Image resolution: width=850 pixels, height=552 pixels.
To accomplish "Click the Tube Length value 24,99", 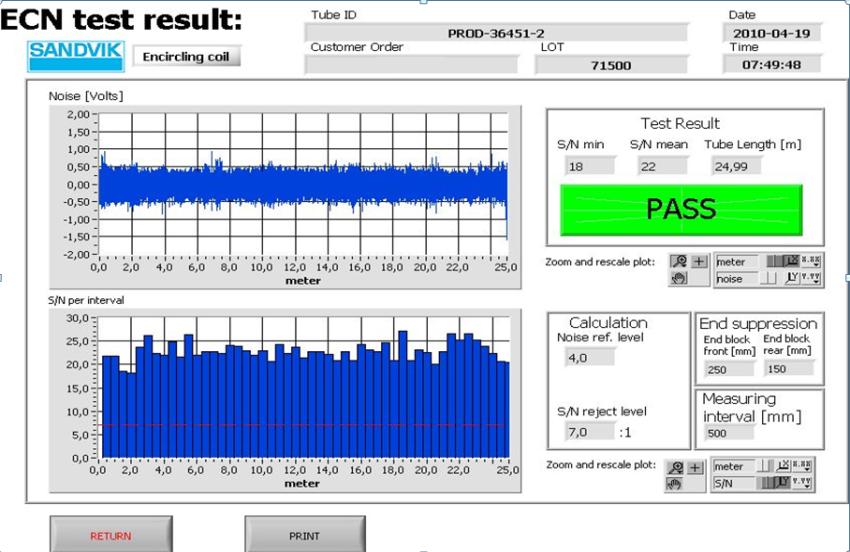I will tap(736, 166).
